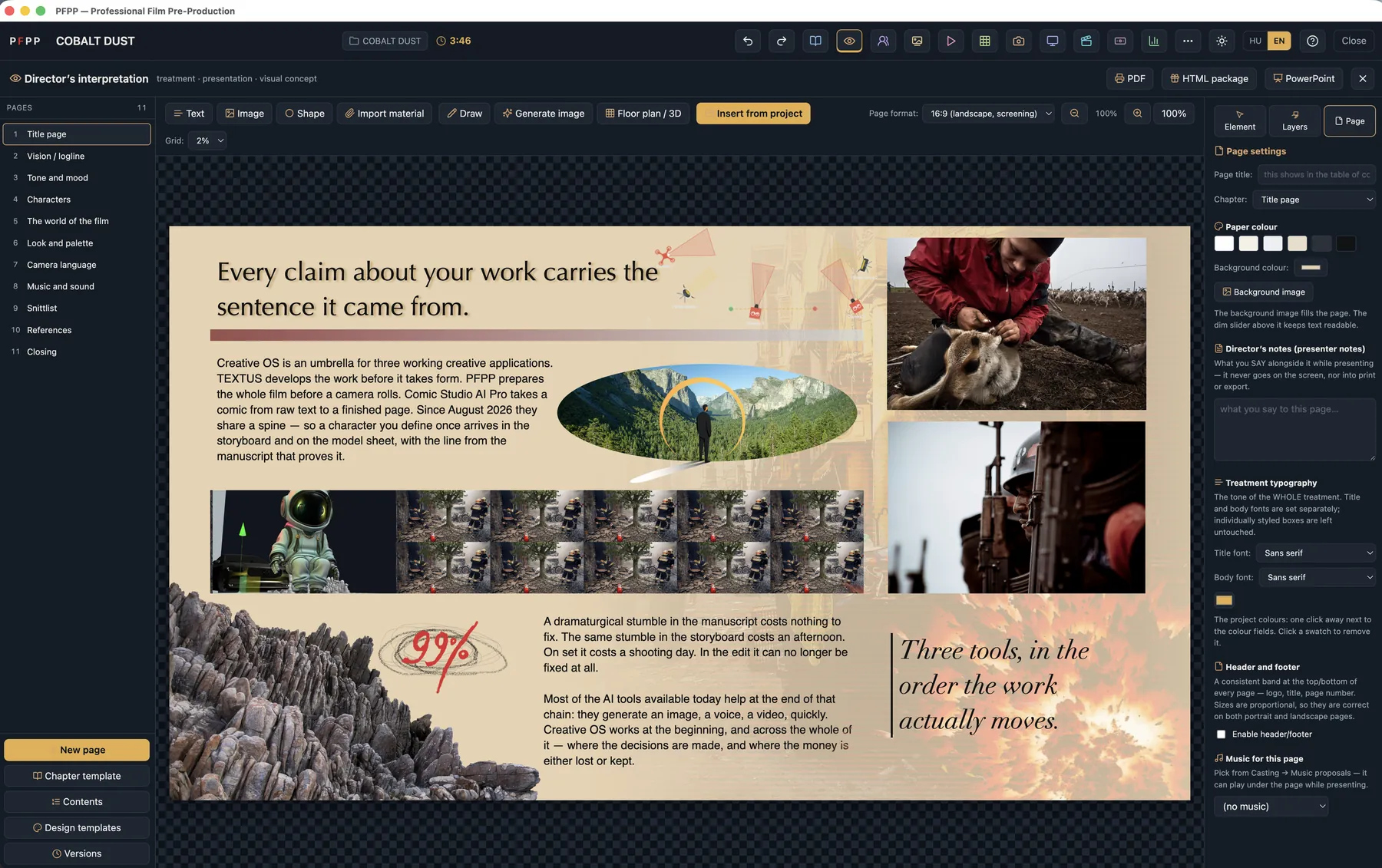Zoom in with the plus magnifier
This screenshot has height=868, width=1382.
(x=1137, y=114)
